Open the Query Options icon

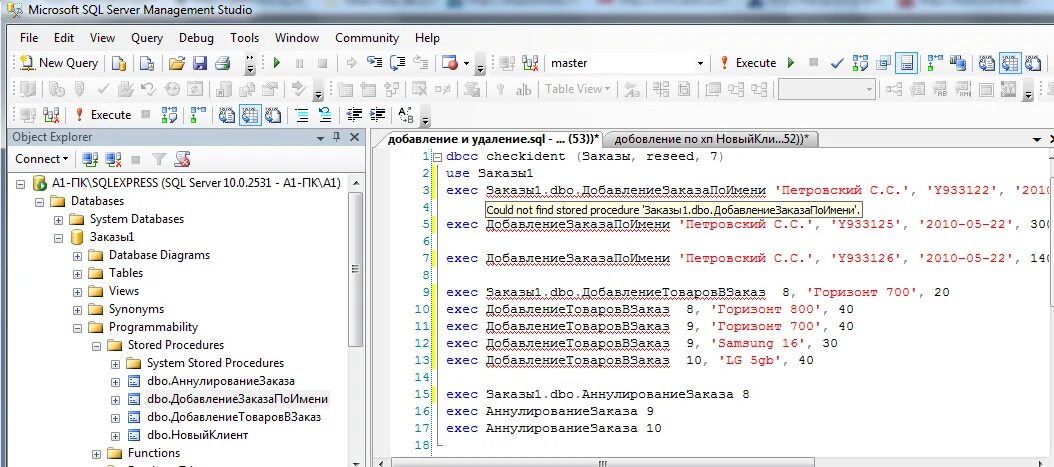coord(883,63)
